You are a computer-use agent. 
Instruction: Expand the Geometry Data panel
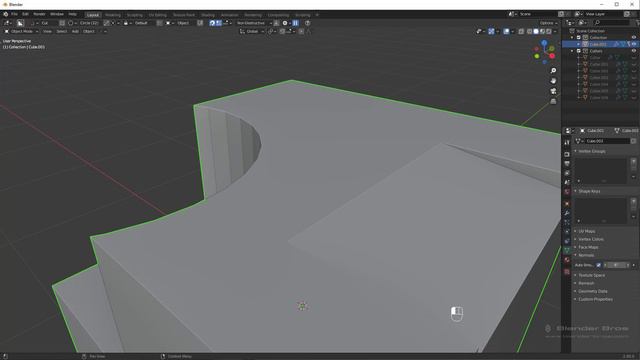click(593, 291)
